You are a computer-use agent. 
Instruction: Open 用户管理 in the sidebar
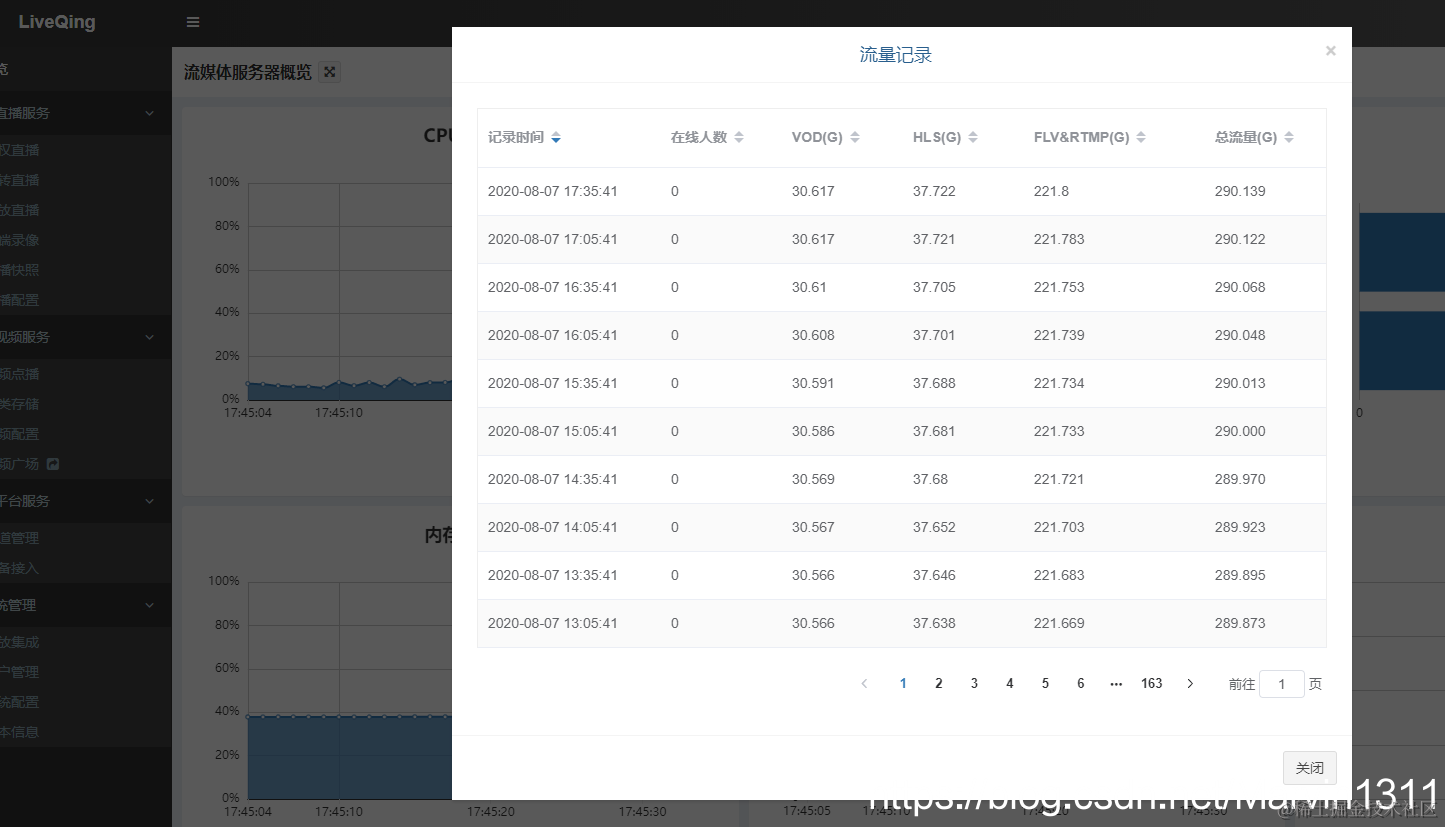coord(20,672)
